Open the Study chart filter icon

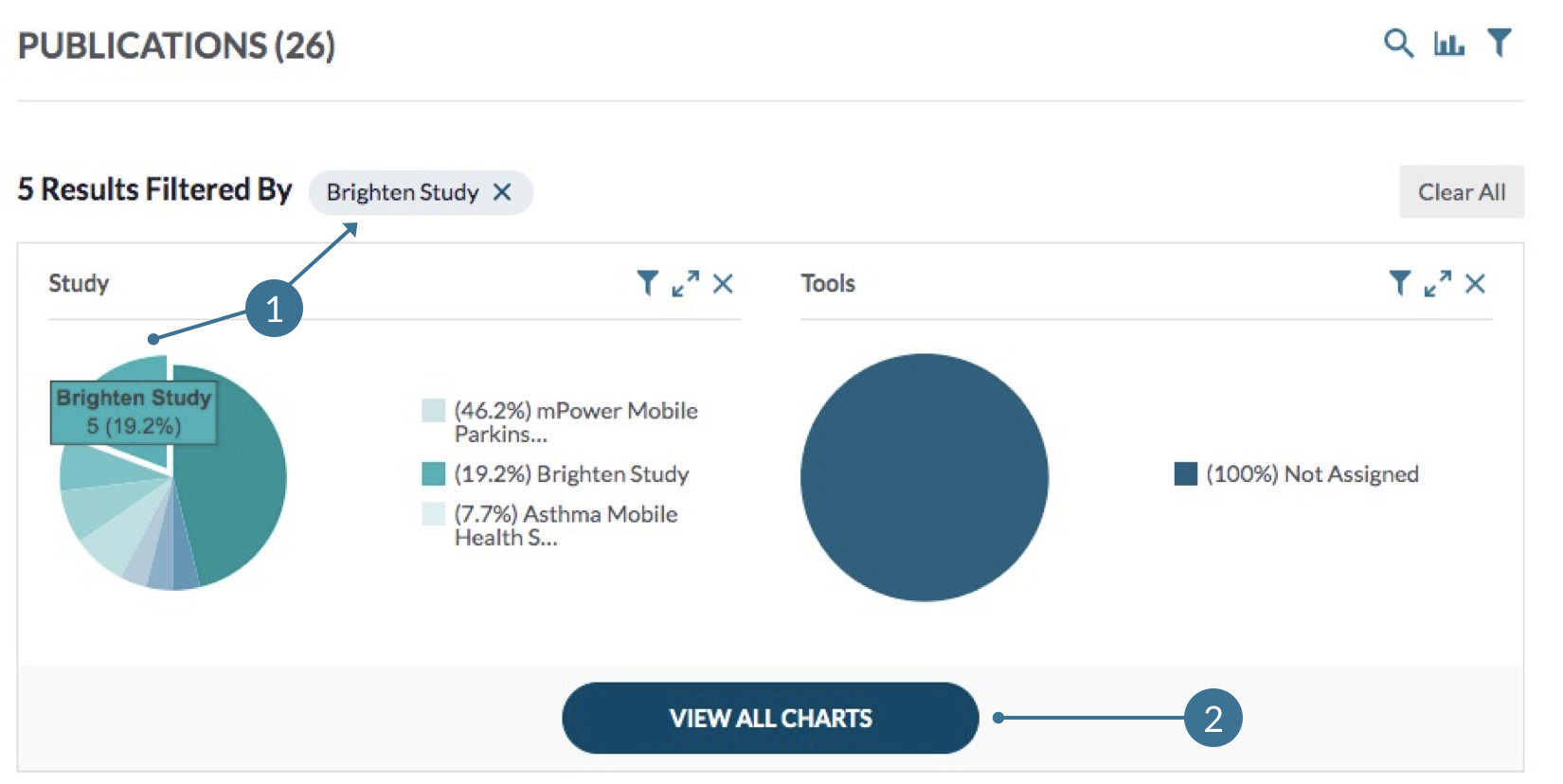[647, 283]
